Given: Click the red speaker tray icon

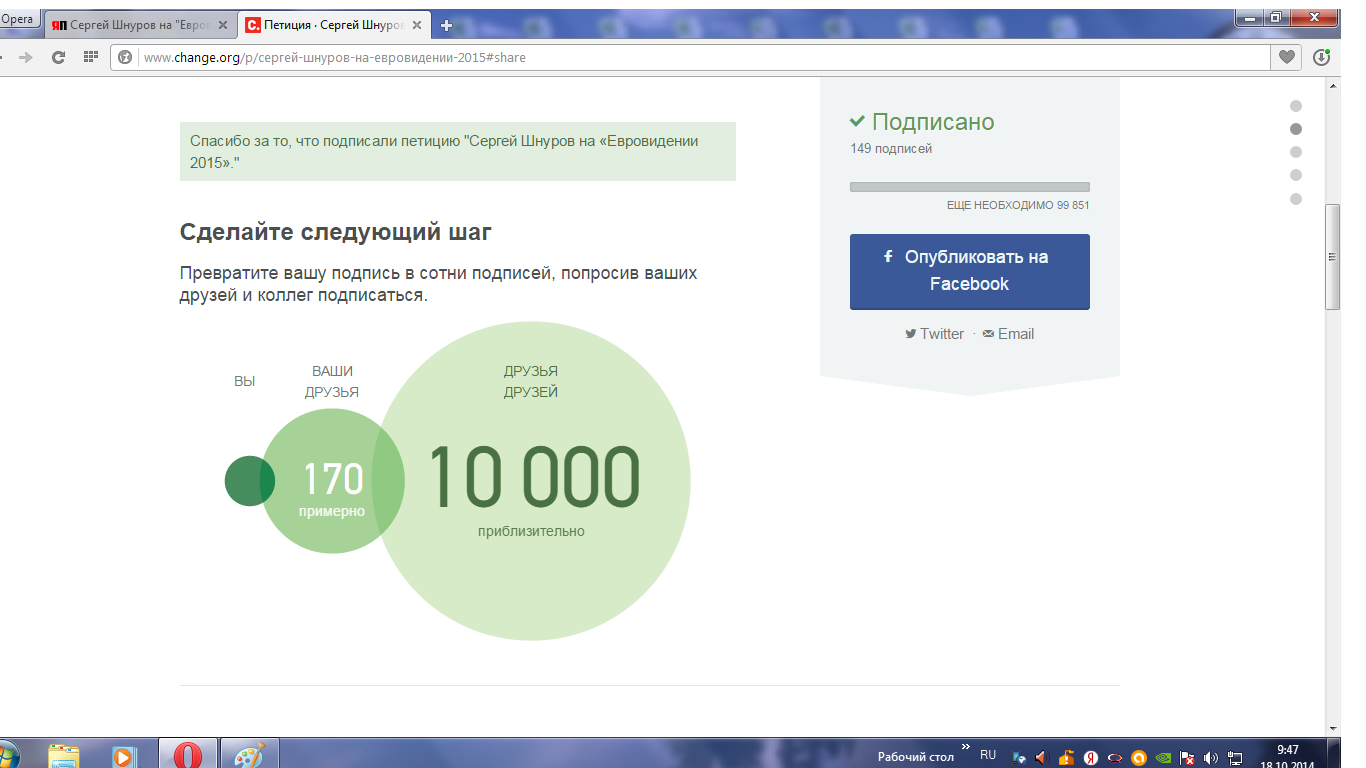Looking at the screenshot, I should click(x=1041, y=757).
